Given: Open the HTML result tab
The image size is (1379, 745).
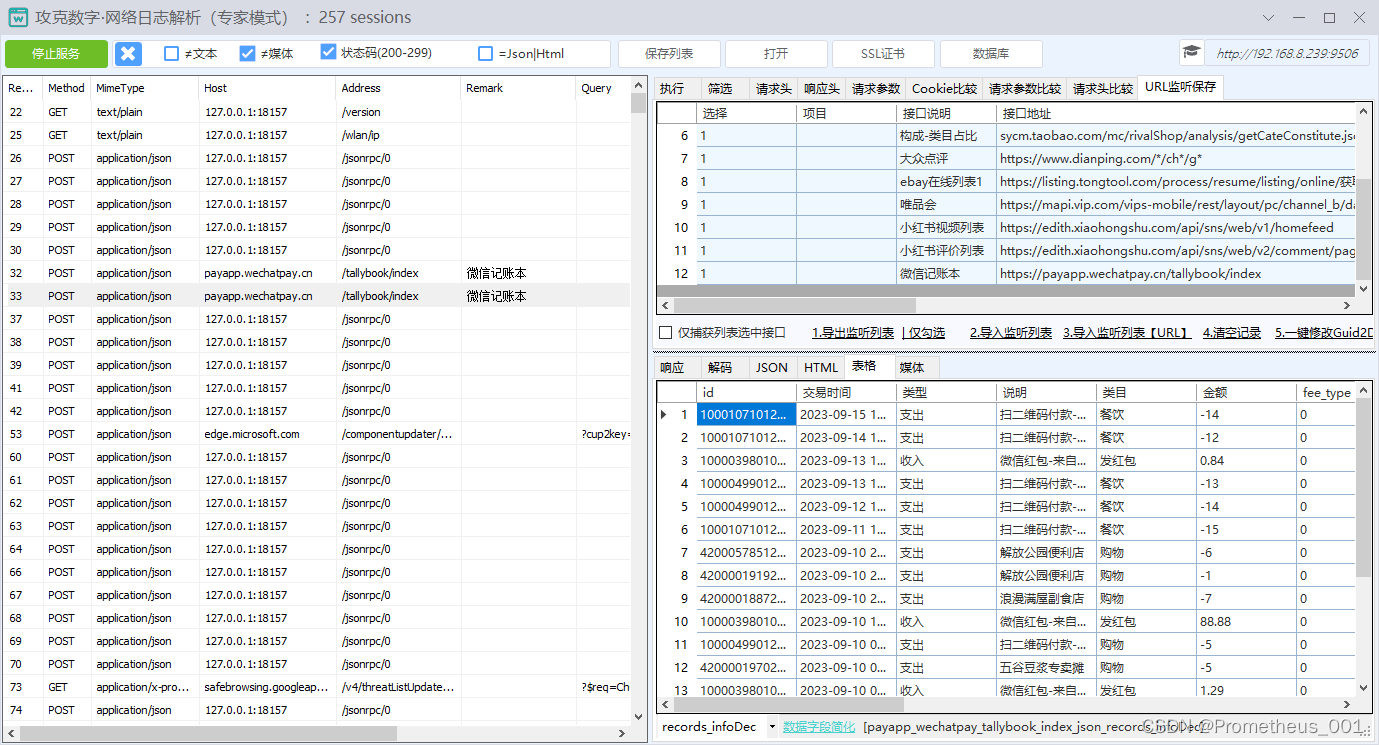Looking at the screenshot, I should (x=821, y=368).
